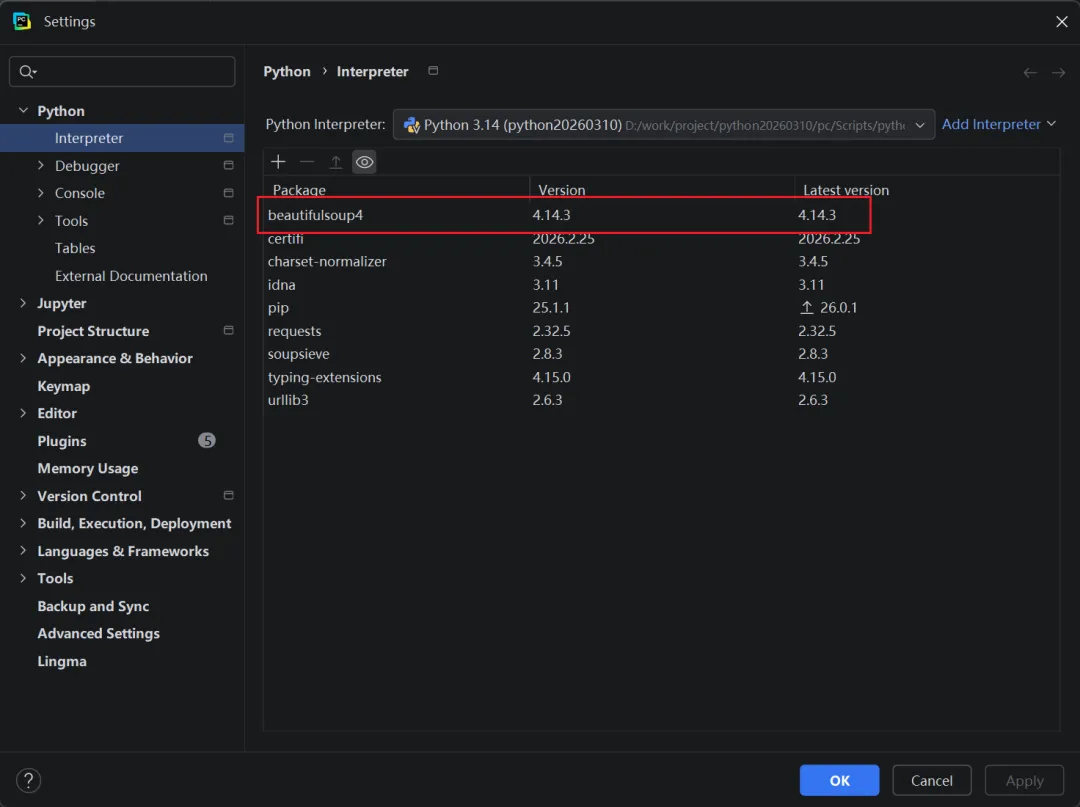Screen dimensions: 1080x807
Task: Select the idna package row
Action: point(661,284)
